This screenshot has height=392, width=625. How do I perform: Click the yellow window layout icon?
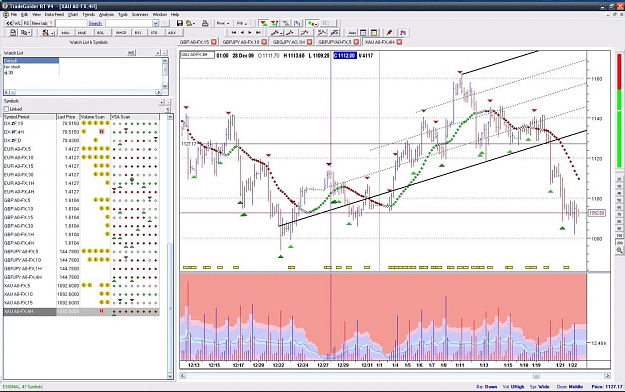pos(374,33)
